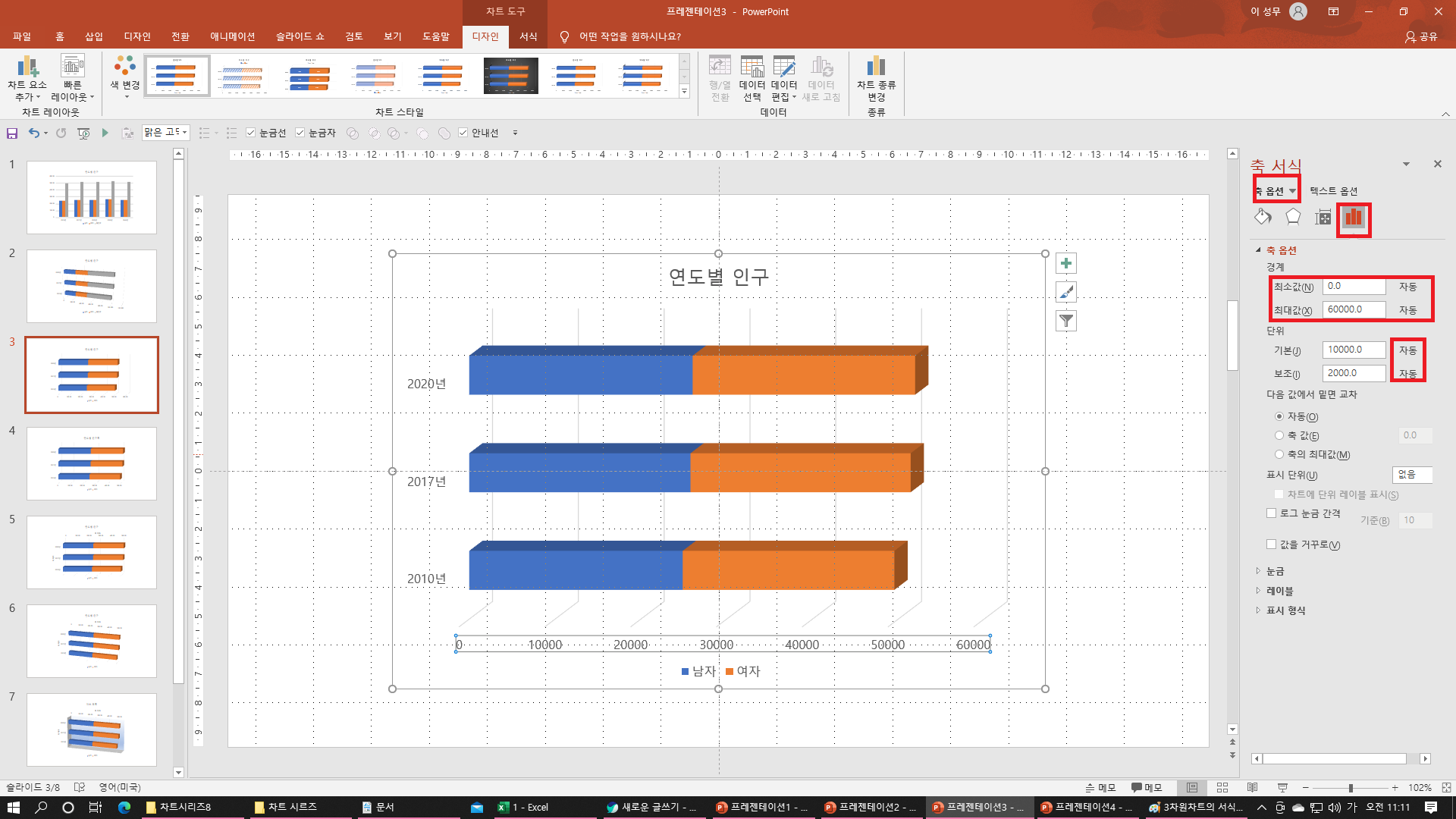Select slide 5 thumbnail
This screenshot has height=819, width=1456.
tap(92, 552)
